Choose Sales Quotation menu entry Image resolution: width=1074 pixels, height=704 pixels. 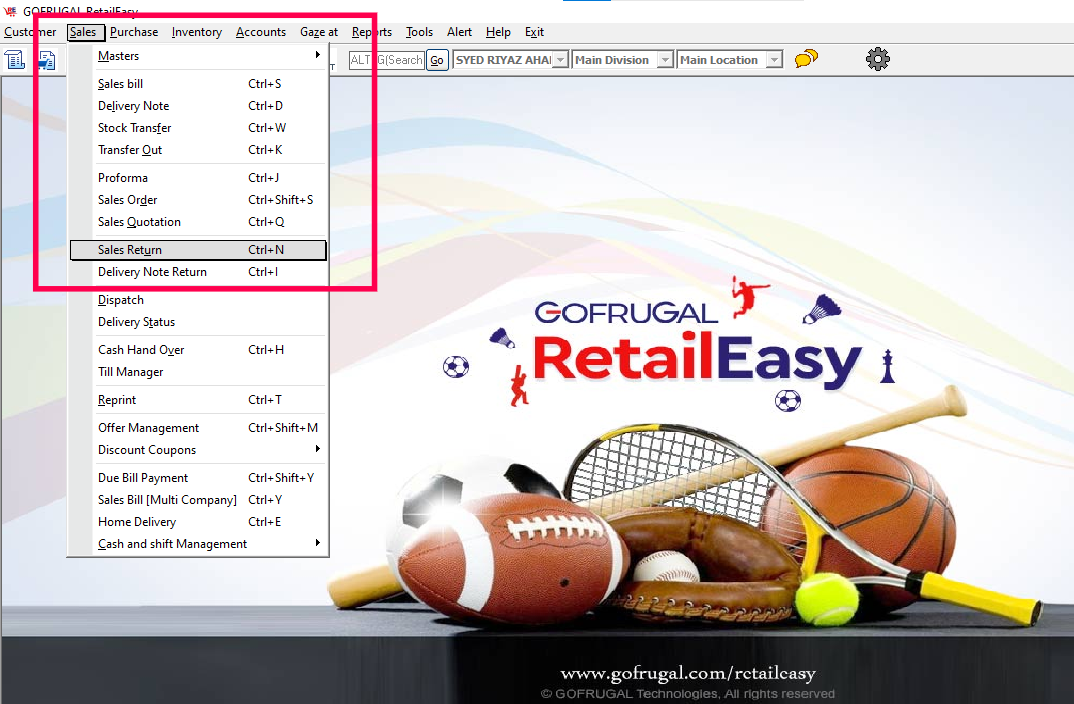(x=198, y=222)
